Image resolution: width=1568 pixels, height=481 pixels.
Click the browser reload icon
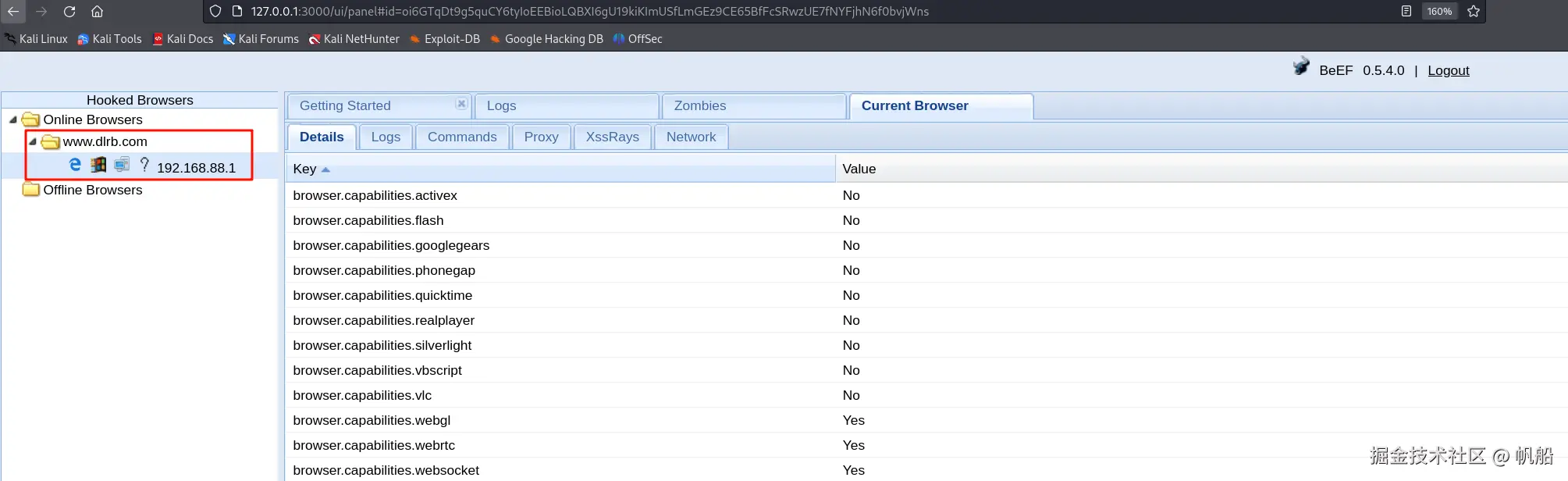[69, 12]
